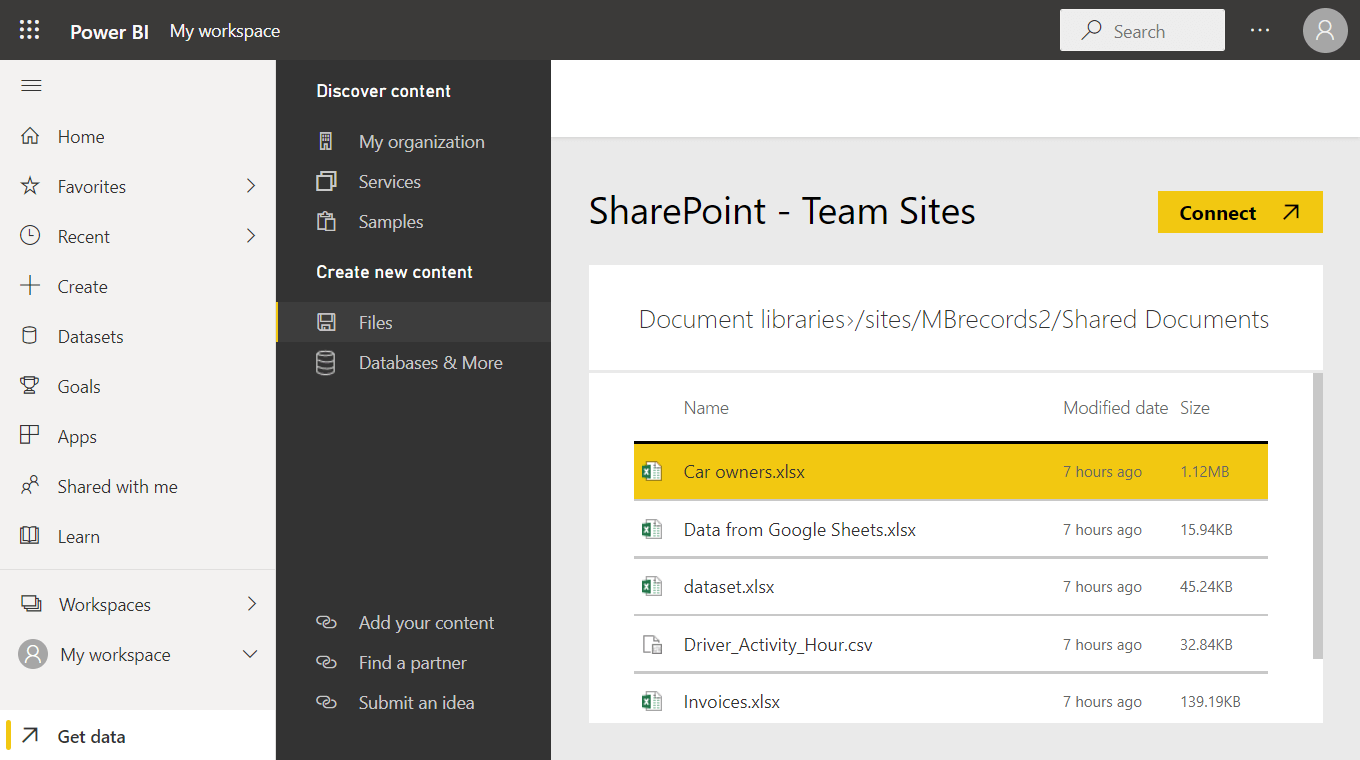The image size is (1360, 760).
Task: Click the Learn book icon
Action: [30, 536]
